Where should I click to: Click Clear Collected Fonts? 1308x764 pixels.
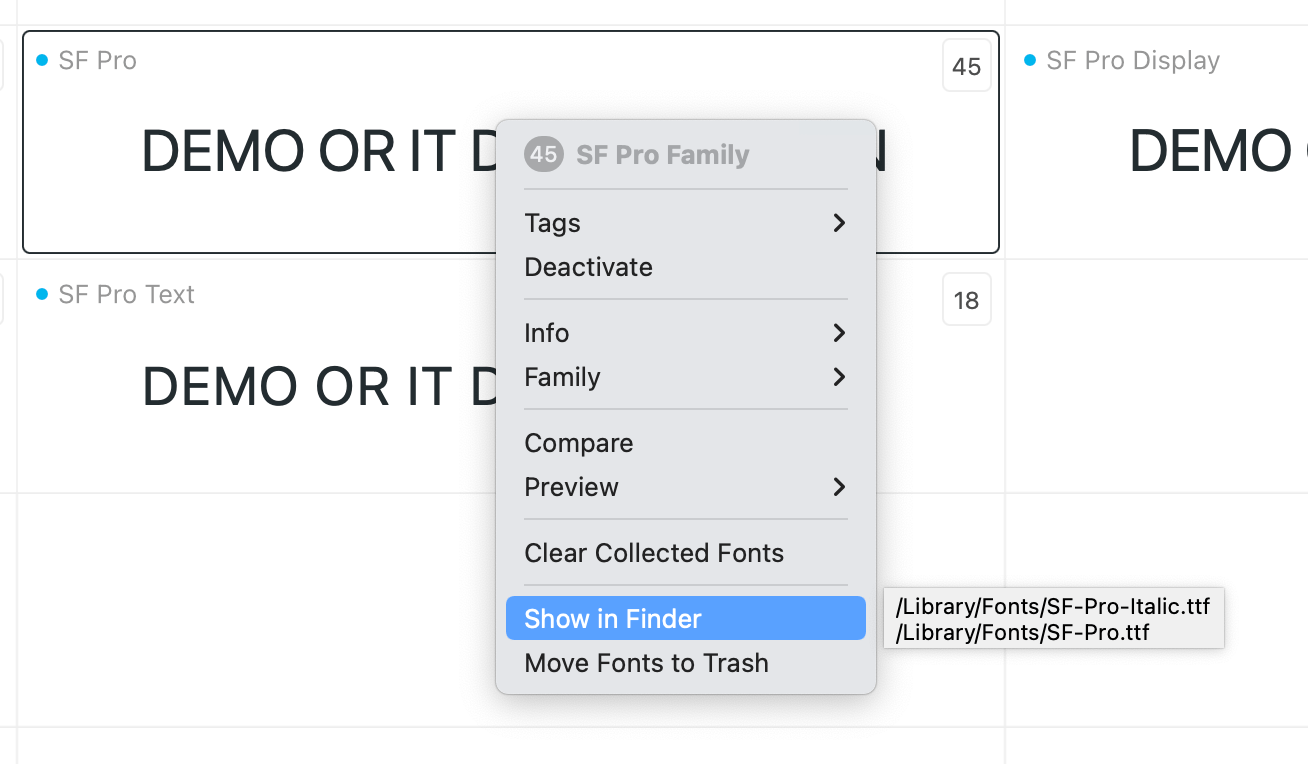click(x=654, y=553)
